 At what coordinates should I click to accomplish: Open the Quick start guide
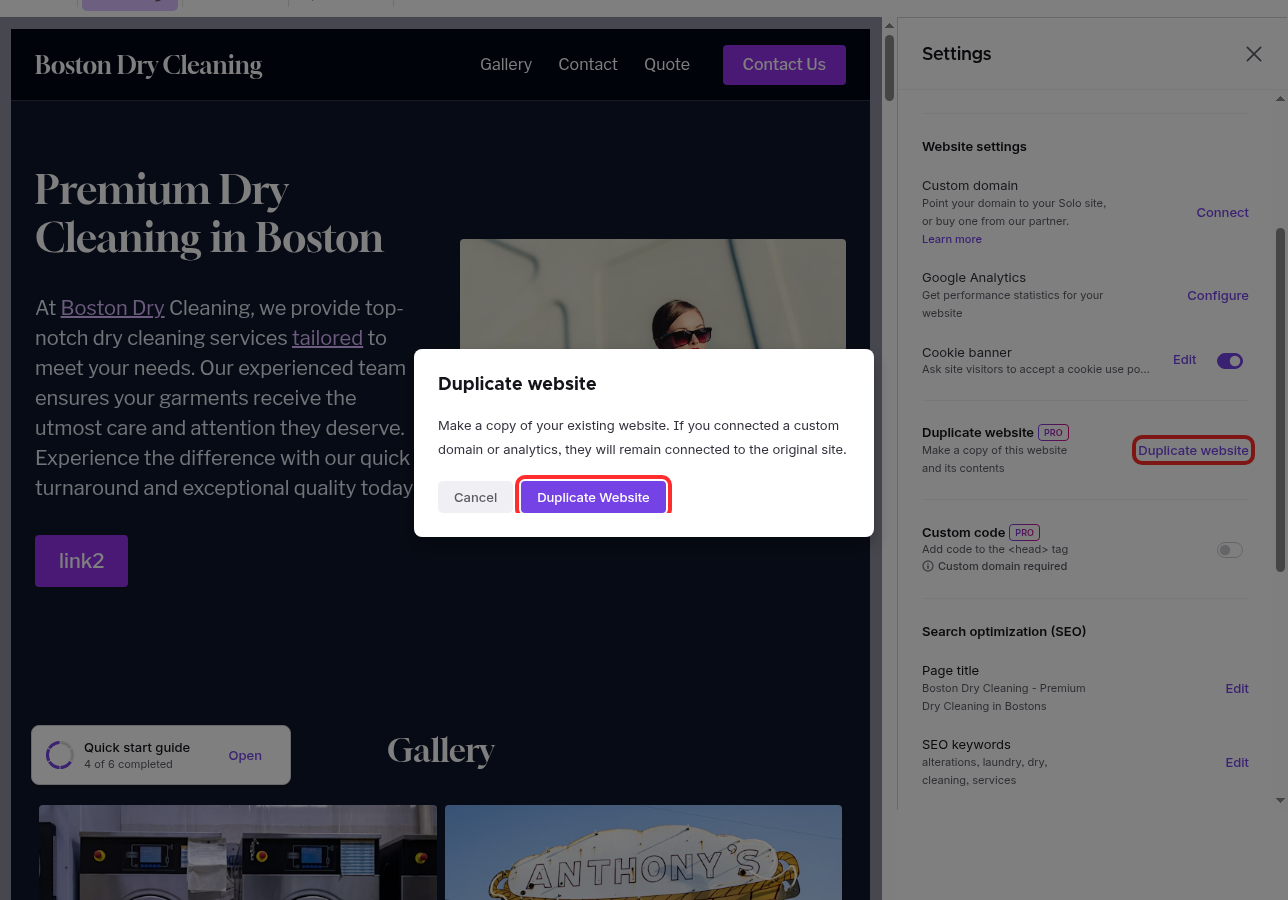point(245,756)
